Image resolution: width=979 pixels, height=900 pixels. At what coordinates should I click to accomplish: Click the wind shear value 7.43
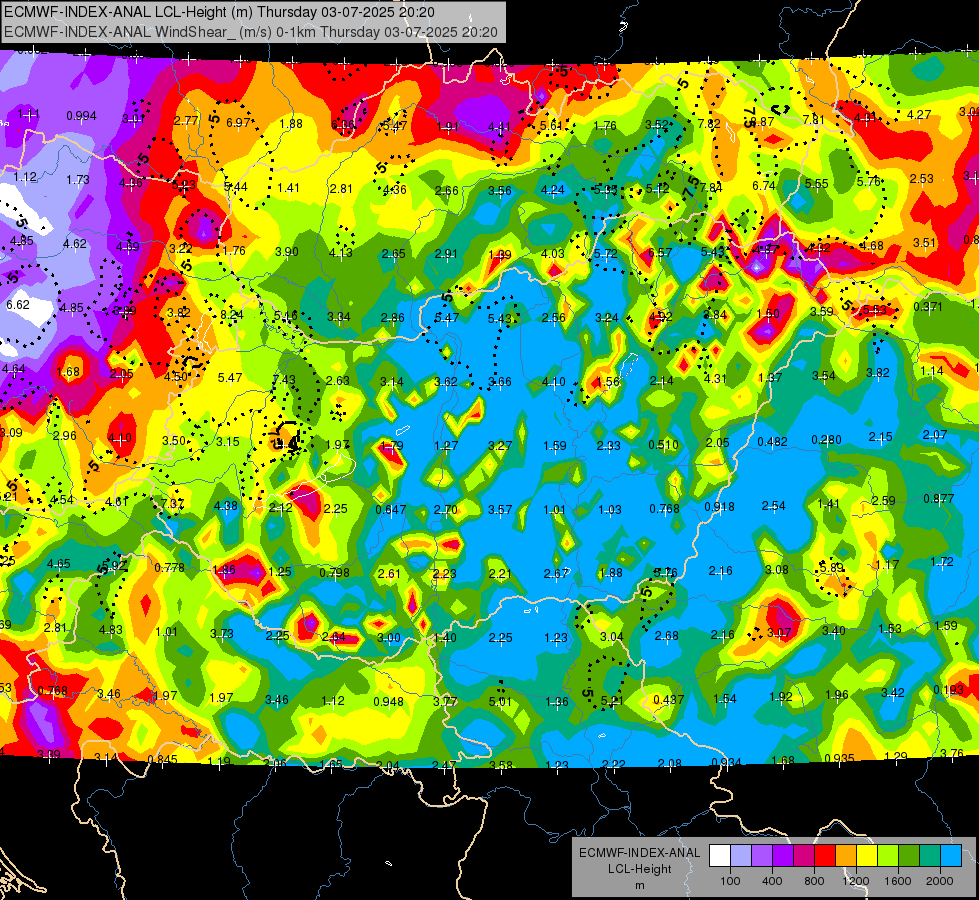click(x=283, y=379)
